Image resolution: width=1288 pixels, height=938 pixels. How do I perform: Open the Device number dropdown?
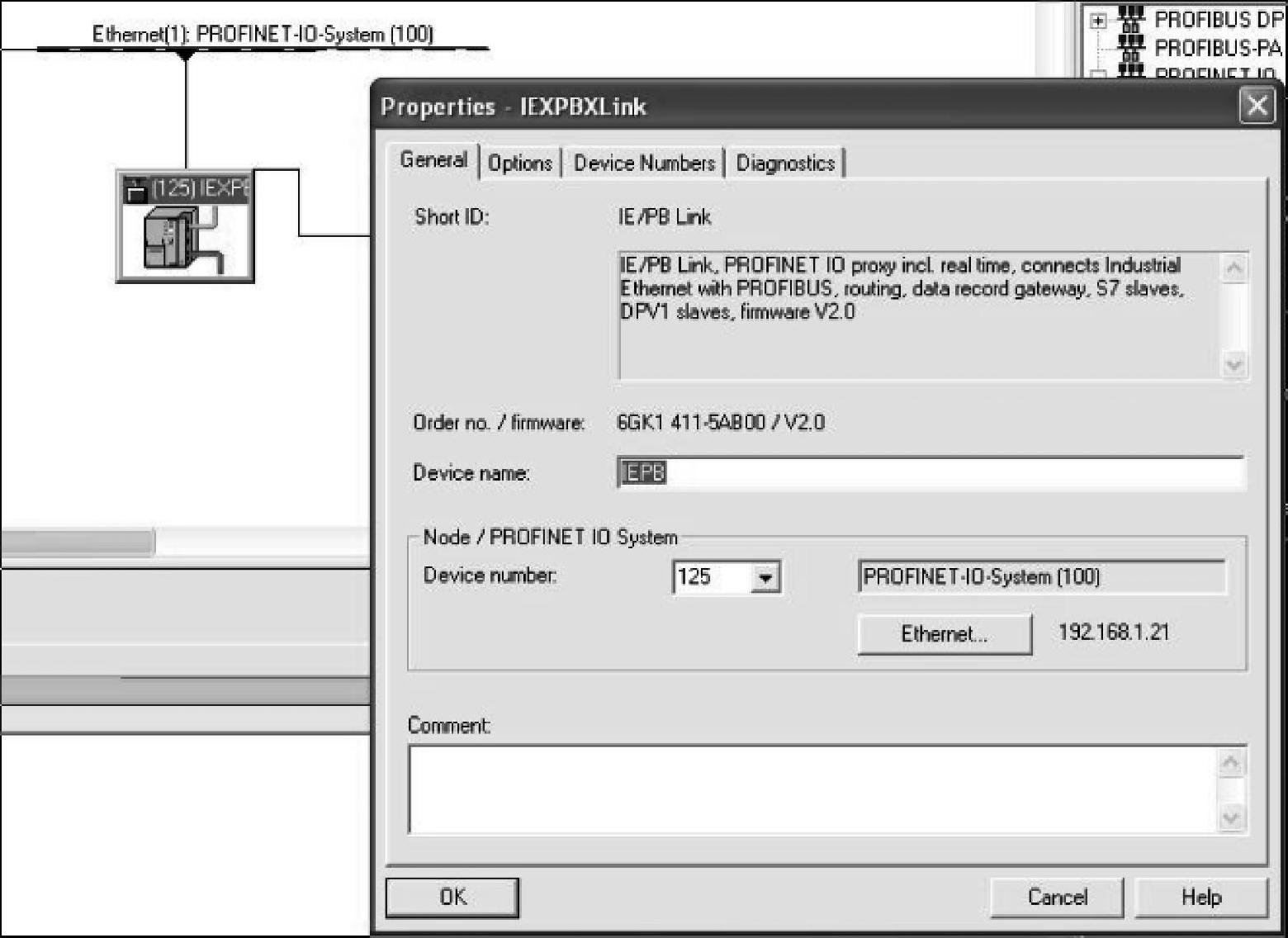pyautogui.click(x=765, y=577)
